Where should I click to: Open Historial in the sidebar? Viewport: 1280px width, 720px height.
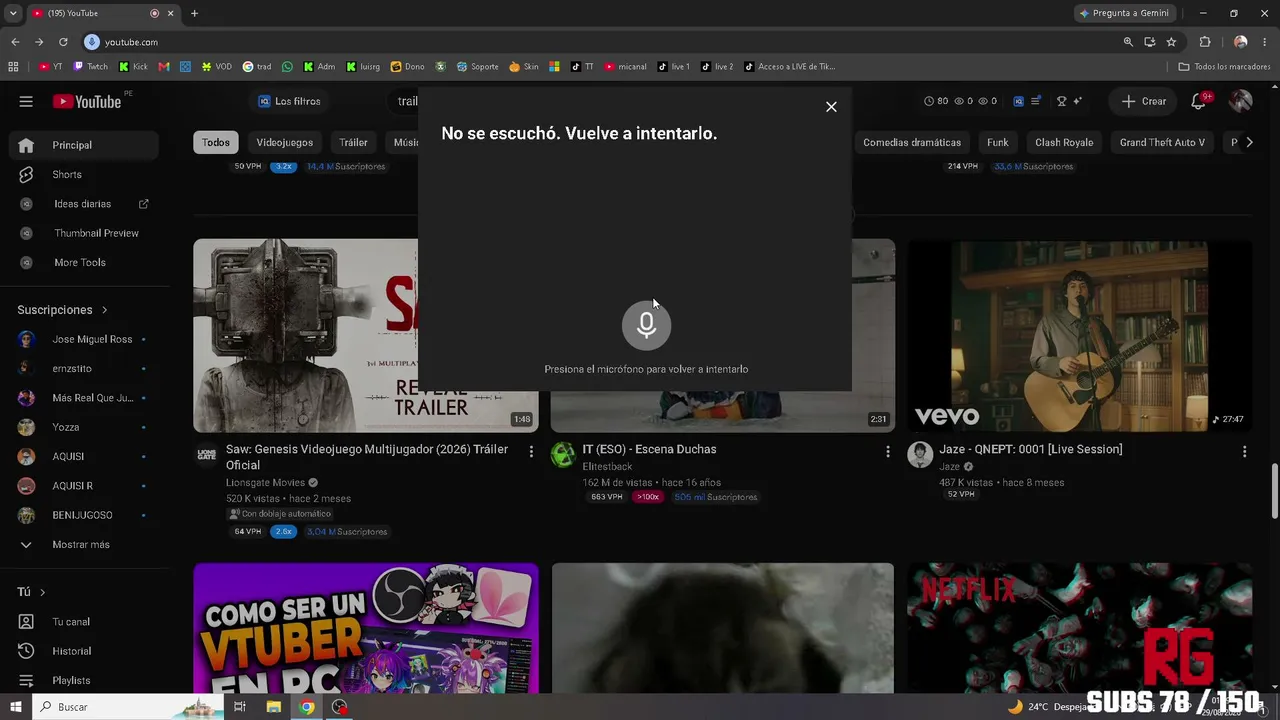point(84,651)
